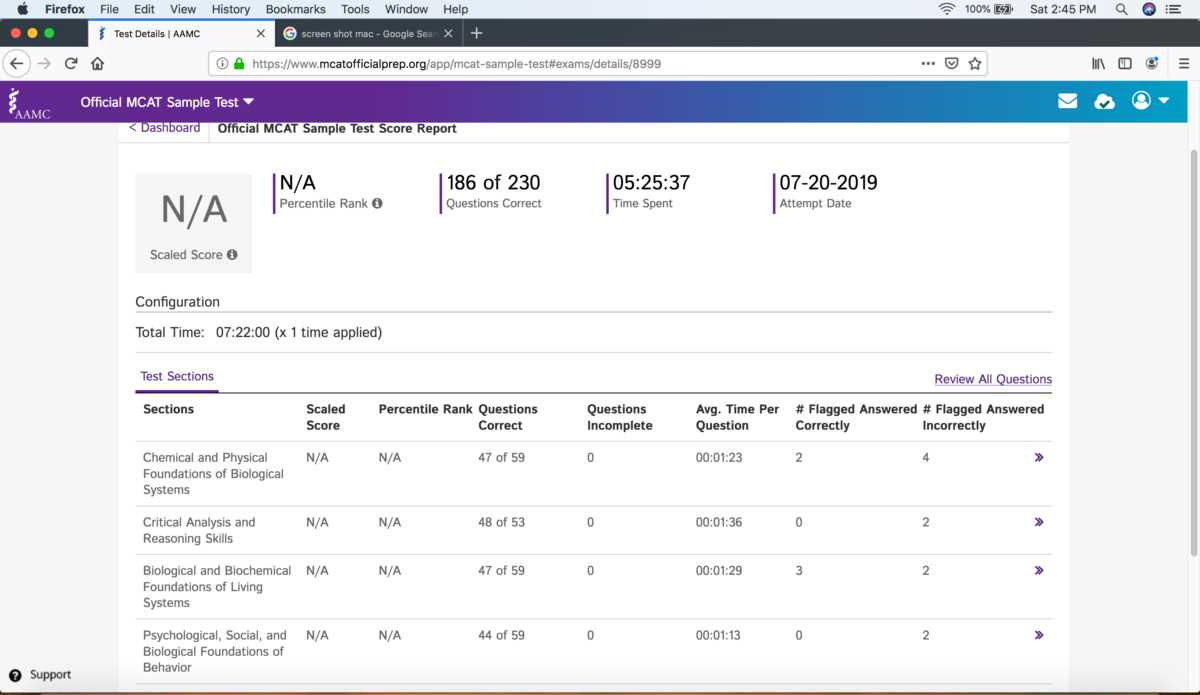
Task: Open the user account profile icon
Action: [1141, 101]
